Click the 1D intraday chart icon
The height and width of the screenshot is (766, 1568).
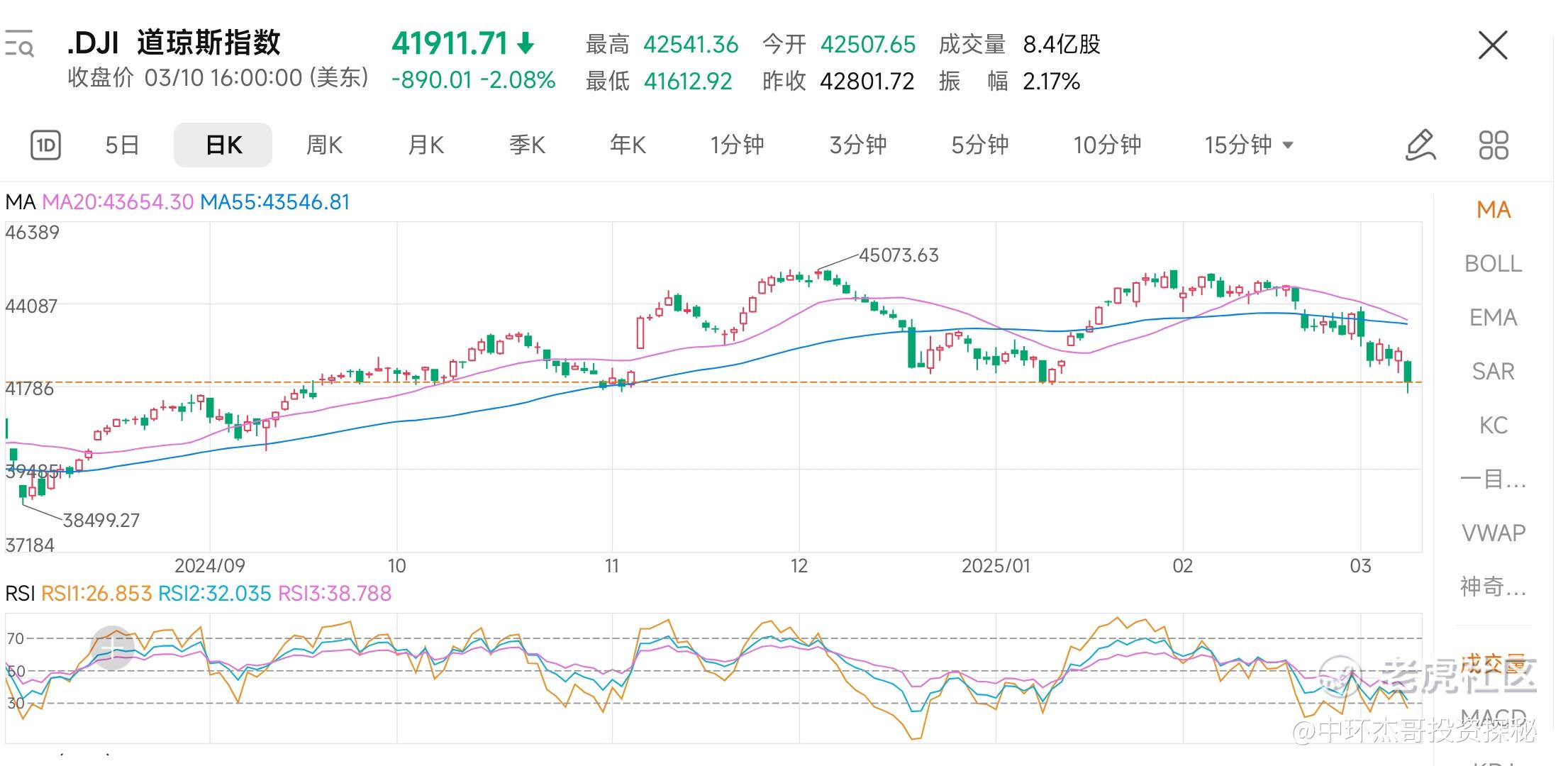coord(46,145)
